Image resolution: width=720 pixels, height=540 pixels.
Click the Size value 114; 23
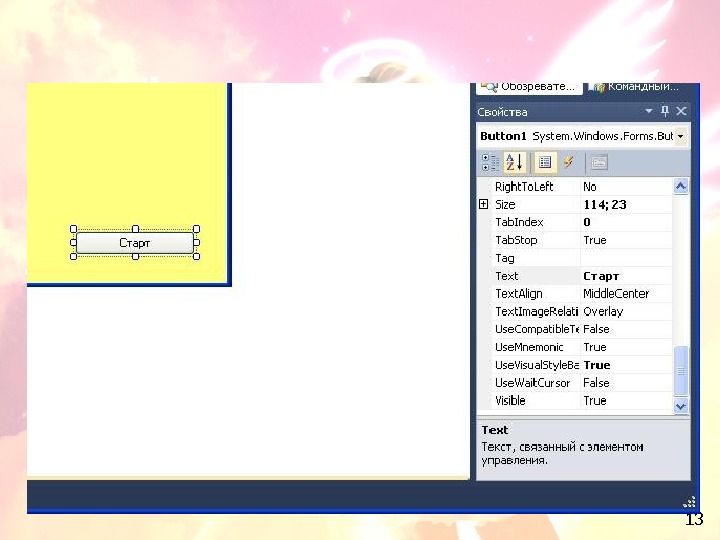tap(605, 204)
